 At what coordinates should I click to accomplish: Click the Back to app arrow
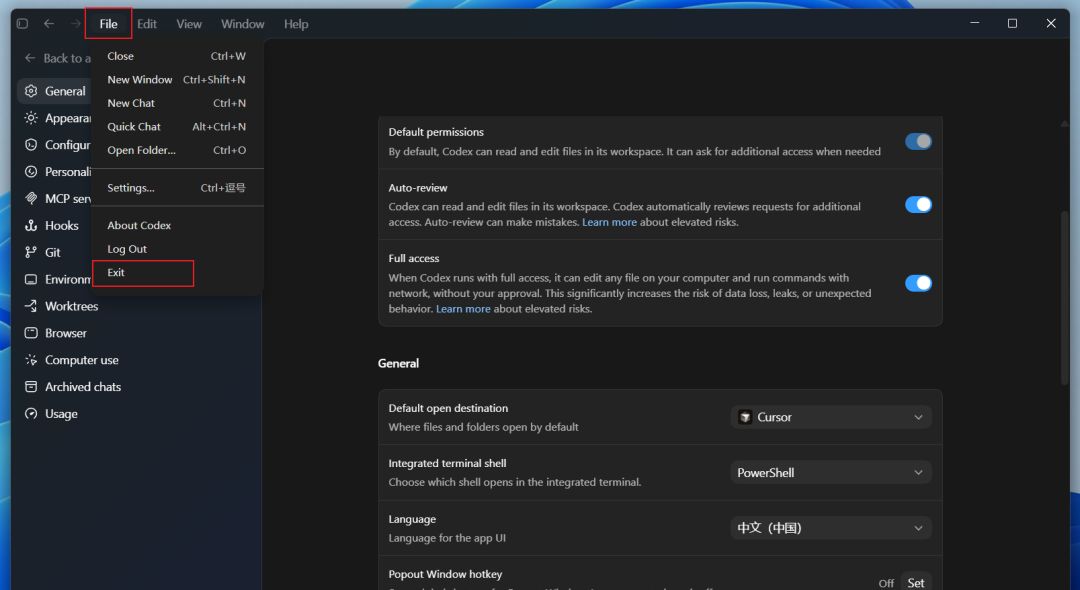[x=30, y=58]
